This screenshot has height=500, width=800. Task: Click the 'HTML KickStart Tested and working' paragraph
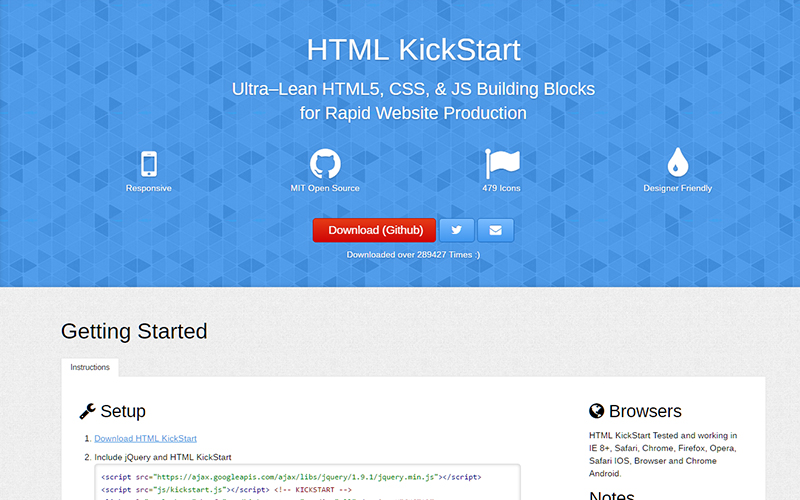[663, 455]
